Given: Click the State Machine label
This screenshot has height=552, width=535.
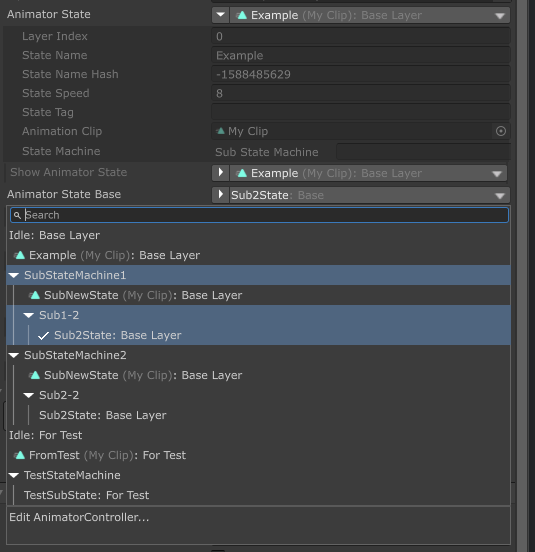Looking at the screenshot, I should pyautogui.click(x=61, y=151).
